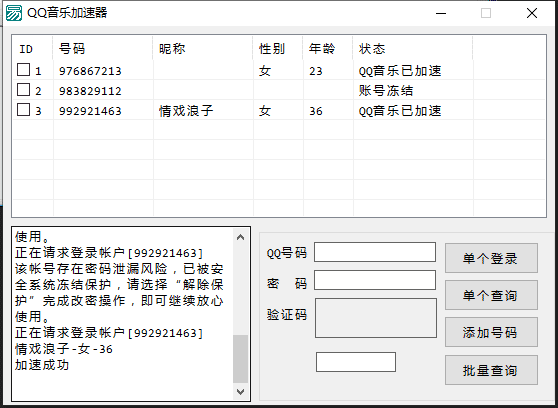Click the 单个查询 button
The image size is (558, 408).
coord(491,295)
